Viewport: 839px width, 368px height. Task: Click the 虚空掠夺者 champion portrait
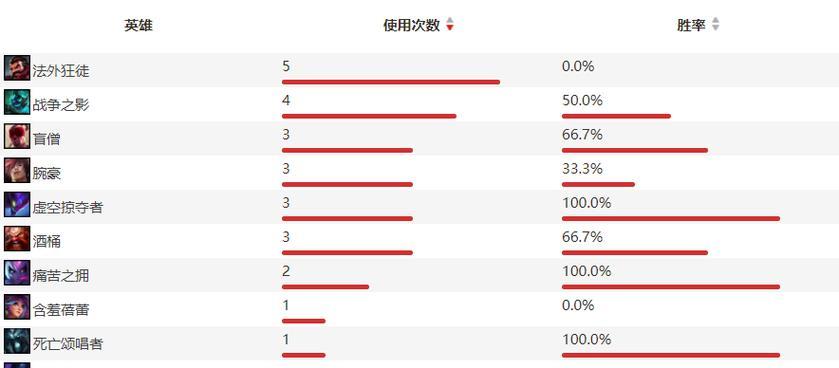[17, 204]
